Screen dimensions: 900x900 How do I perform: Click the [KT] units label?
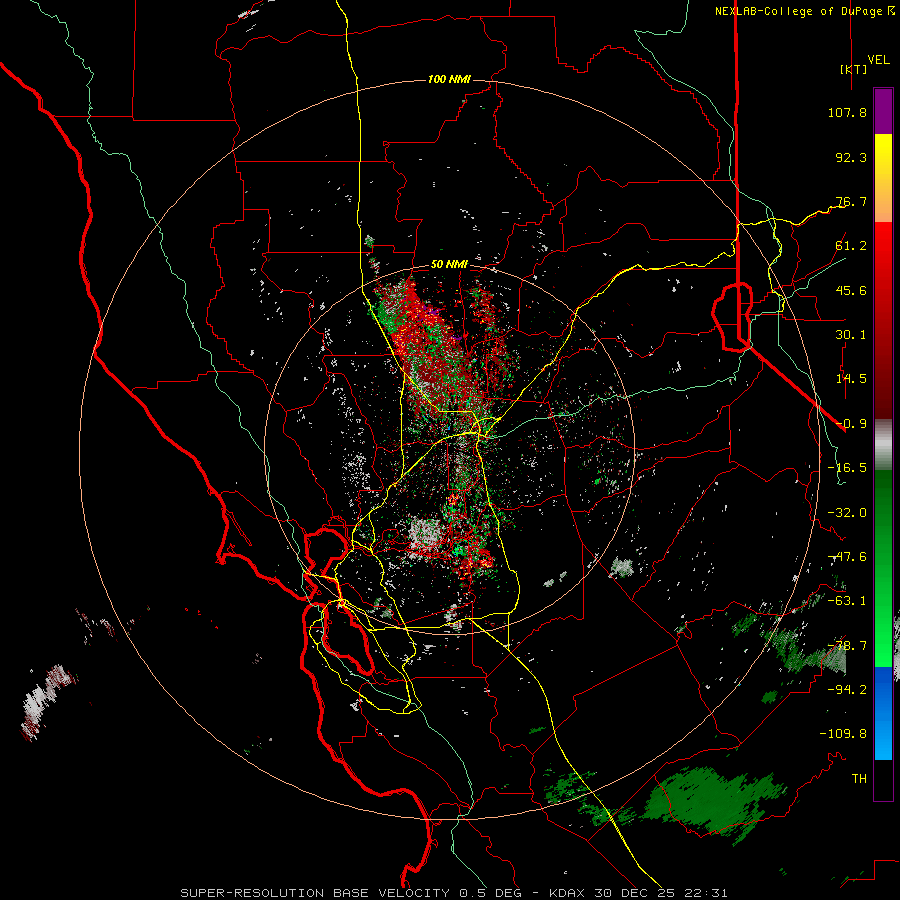click(x=853, y=69)
